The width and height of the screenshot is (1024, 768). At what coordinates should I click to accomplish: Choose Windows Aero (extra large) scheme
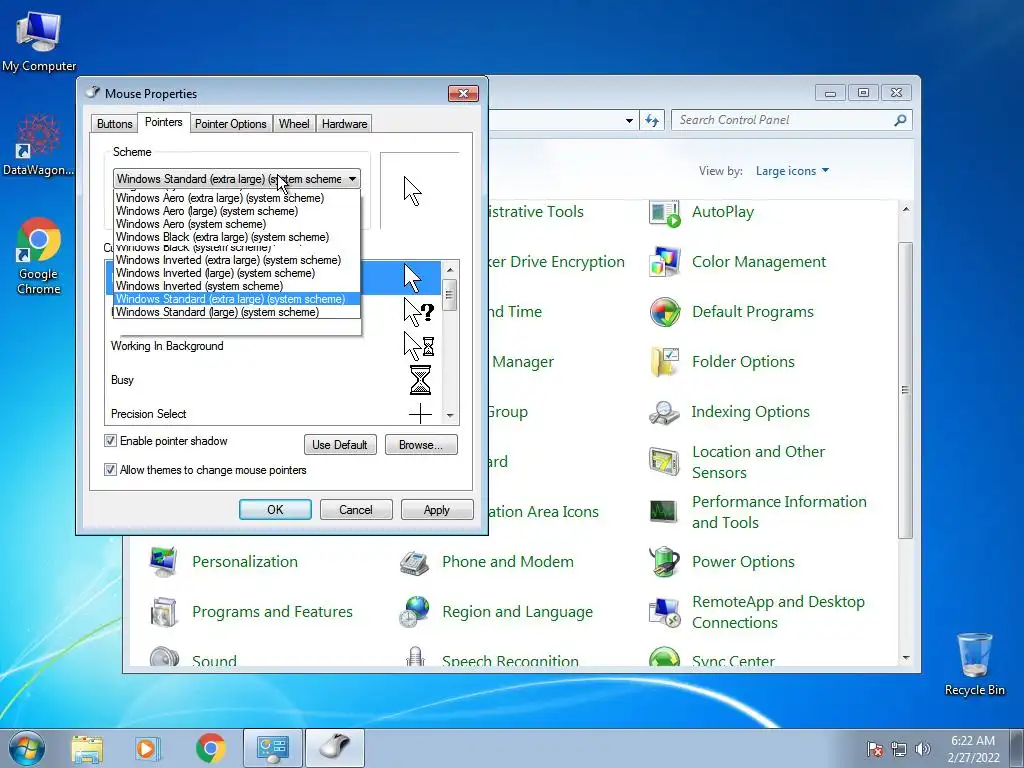[x=236, y=198]
